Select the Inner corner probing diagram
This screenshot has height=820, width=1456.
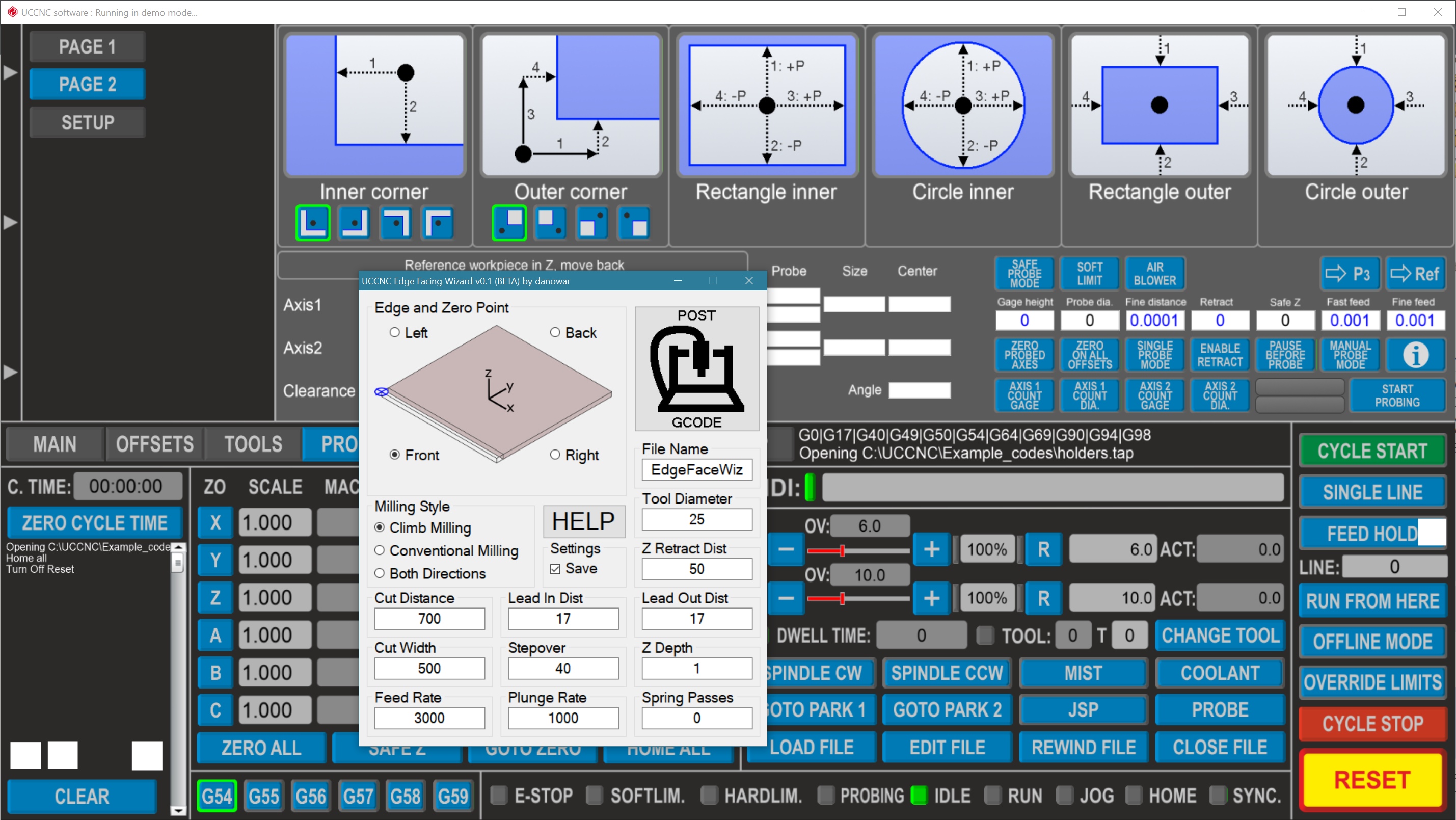374,105
